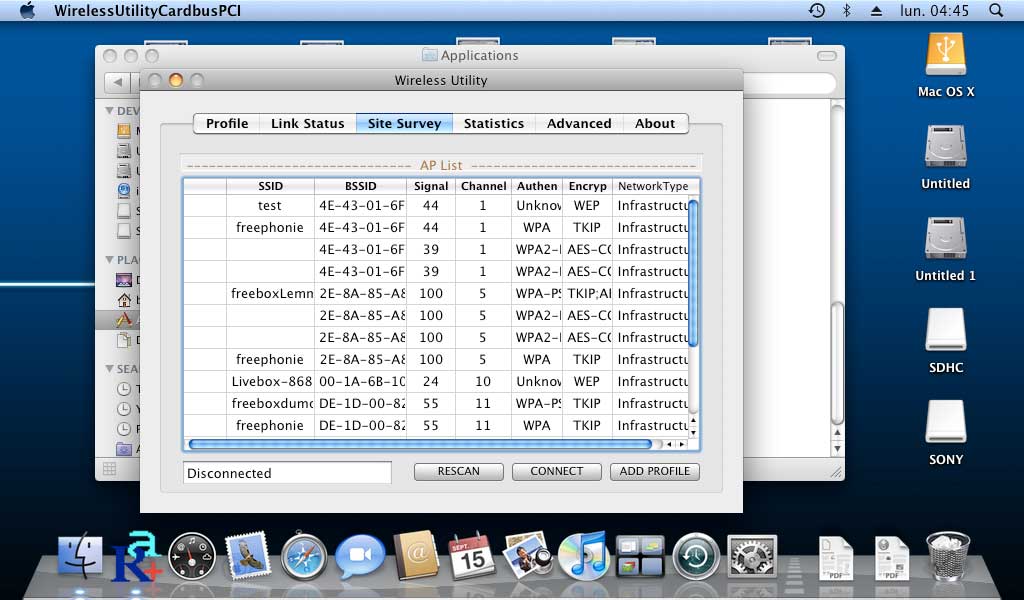Collapse the SEARCH FOR triangle in Finder
1024x600 pixels.
pyautogui.click(x=109, y=369)
